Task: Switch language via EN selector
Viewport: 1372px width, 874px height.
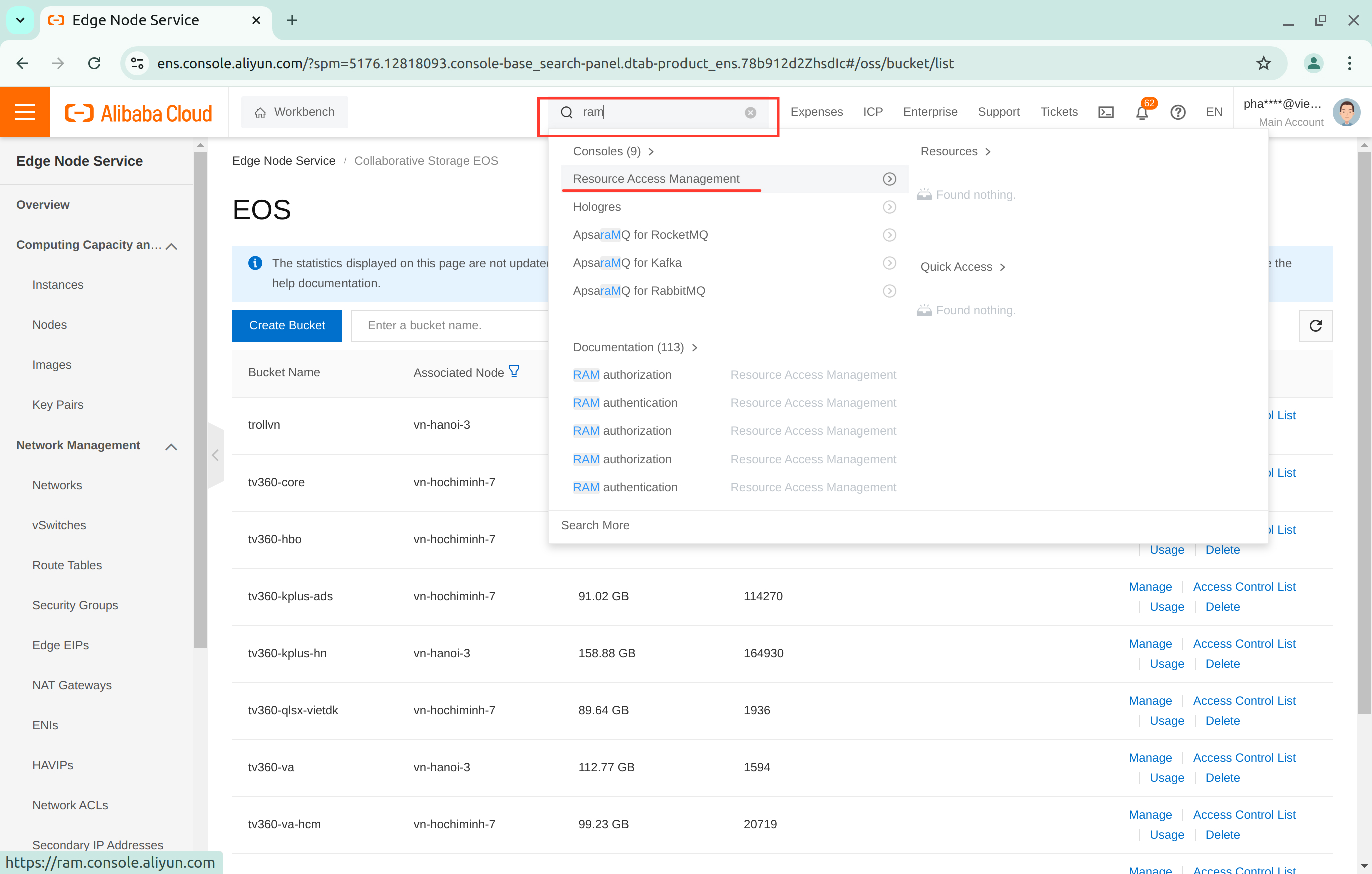Action: (1214, 112)
